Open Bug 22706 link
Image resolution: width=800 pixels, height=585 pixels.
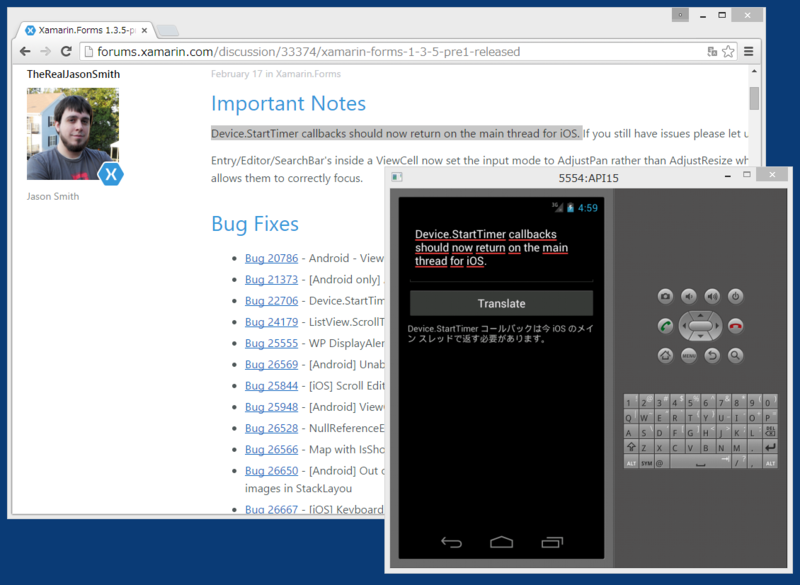click(271, 301)
